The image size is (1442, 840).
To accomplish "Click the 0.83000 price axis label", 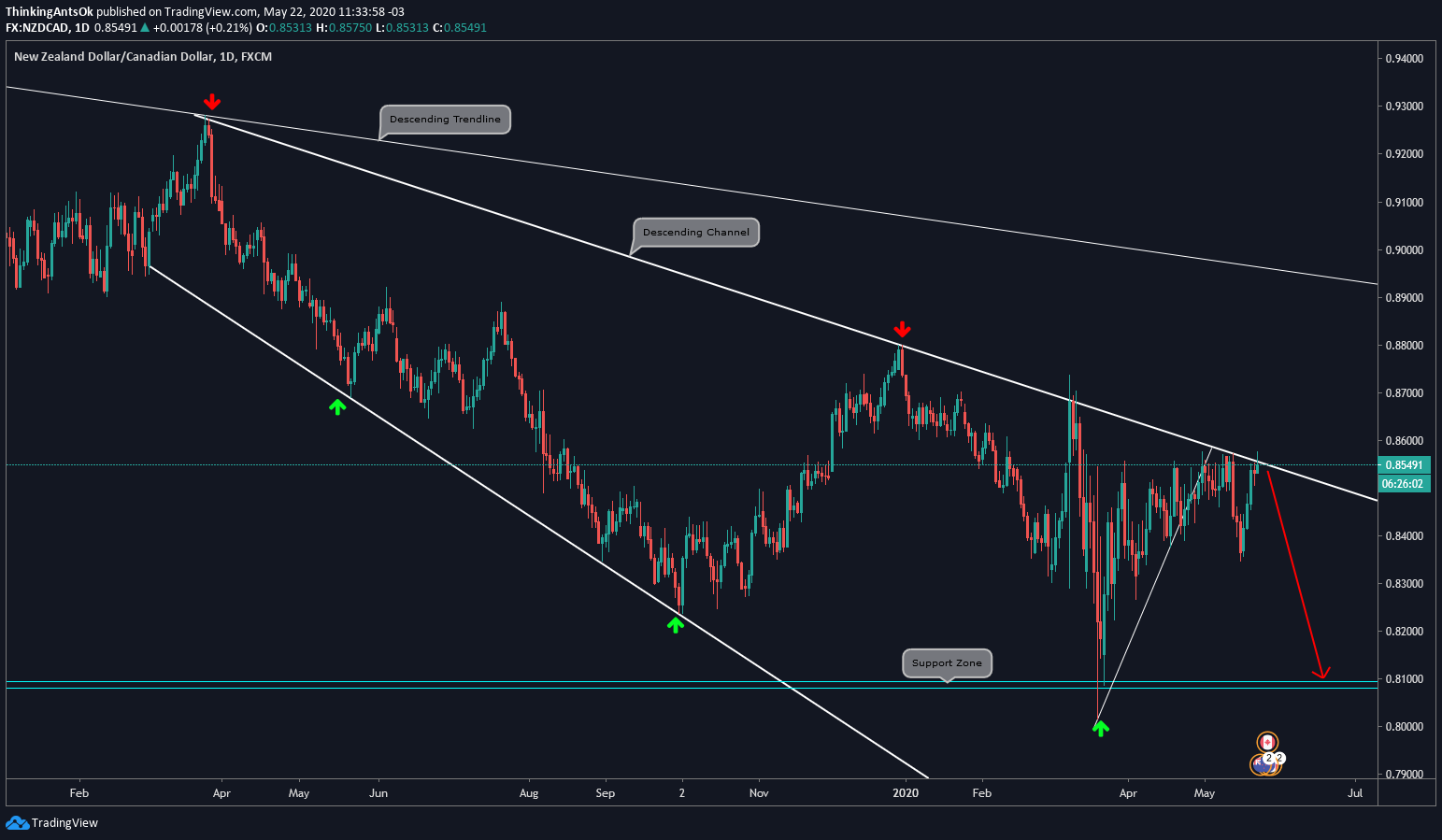I will tap(1404, 584).
